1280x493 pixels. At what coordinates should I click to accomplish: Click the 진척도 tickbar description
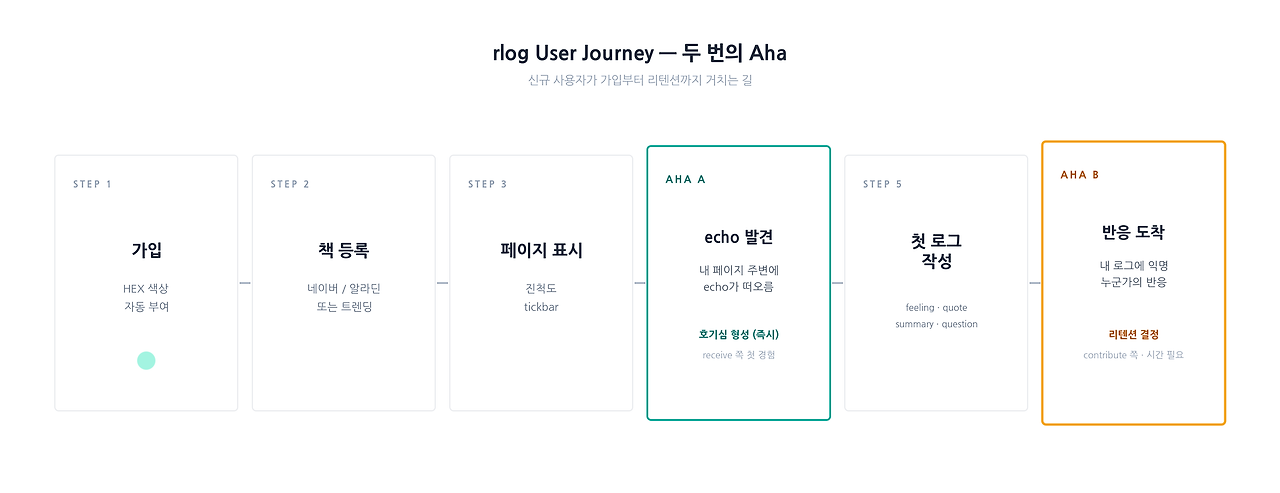coord(541,298)
